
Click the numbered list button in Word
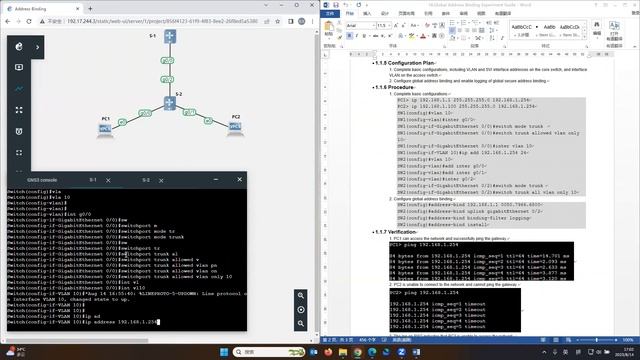point(463,23)
